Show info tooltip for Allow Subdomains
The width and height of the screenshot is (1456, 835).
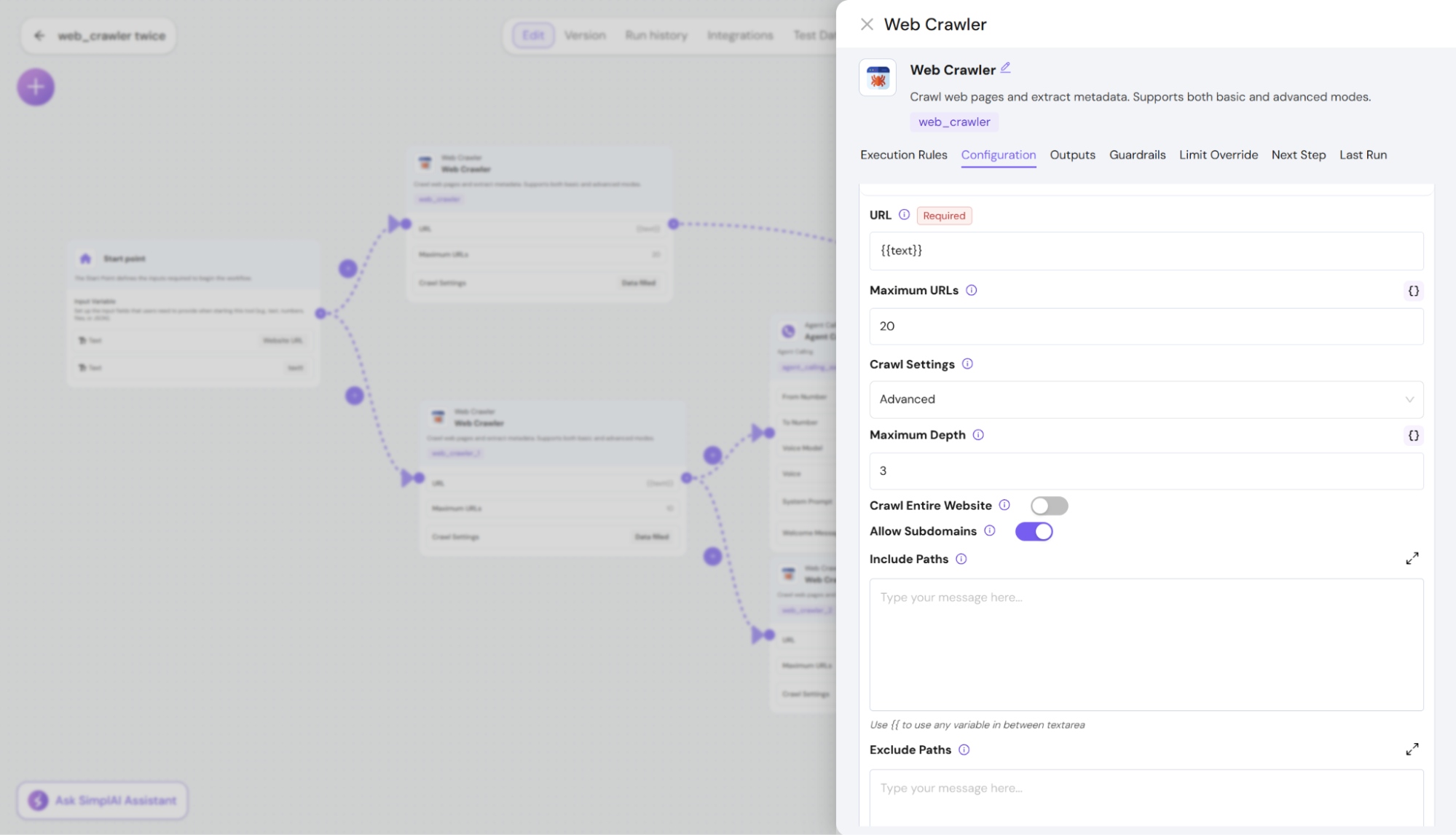[x=990, y=530]
